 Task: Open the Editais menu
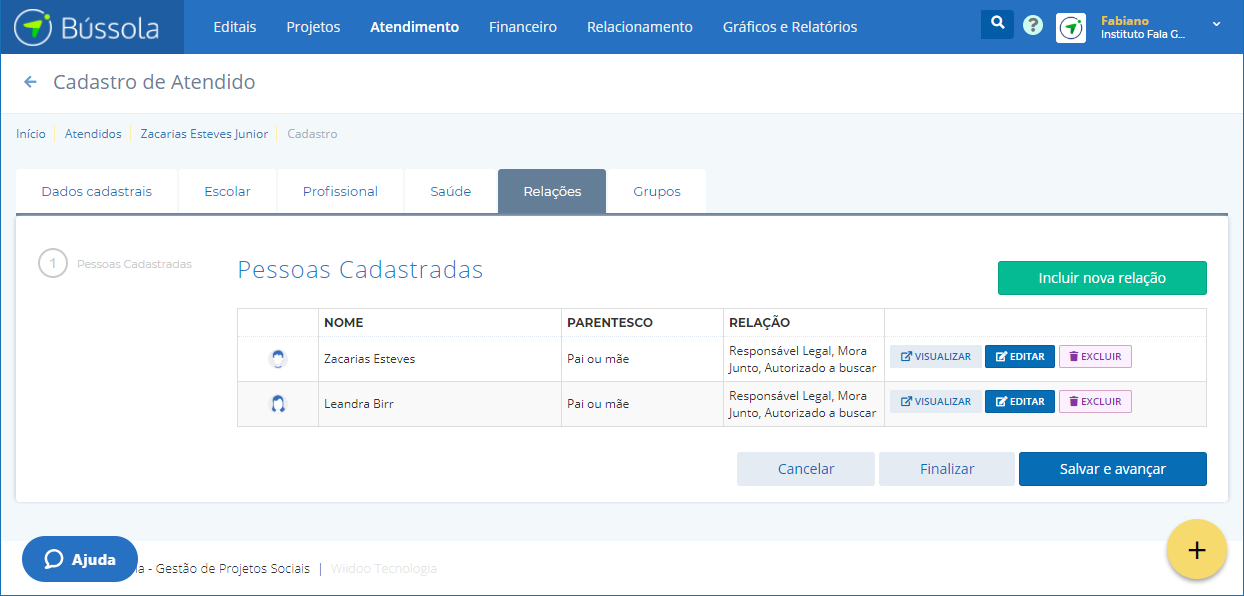tap(235, 27)
